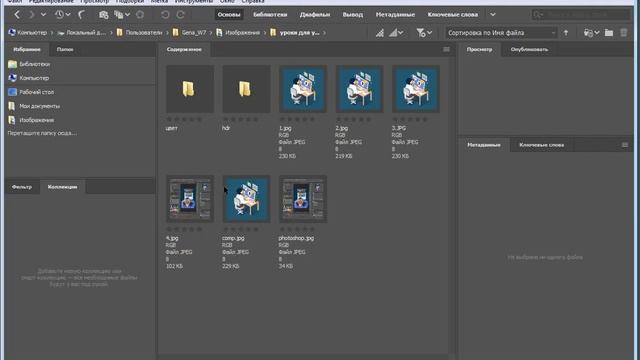Click the trash delete icon
Viewport: 640px width, 360px height.
tap(624, 33)
